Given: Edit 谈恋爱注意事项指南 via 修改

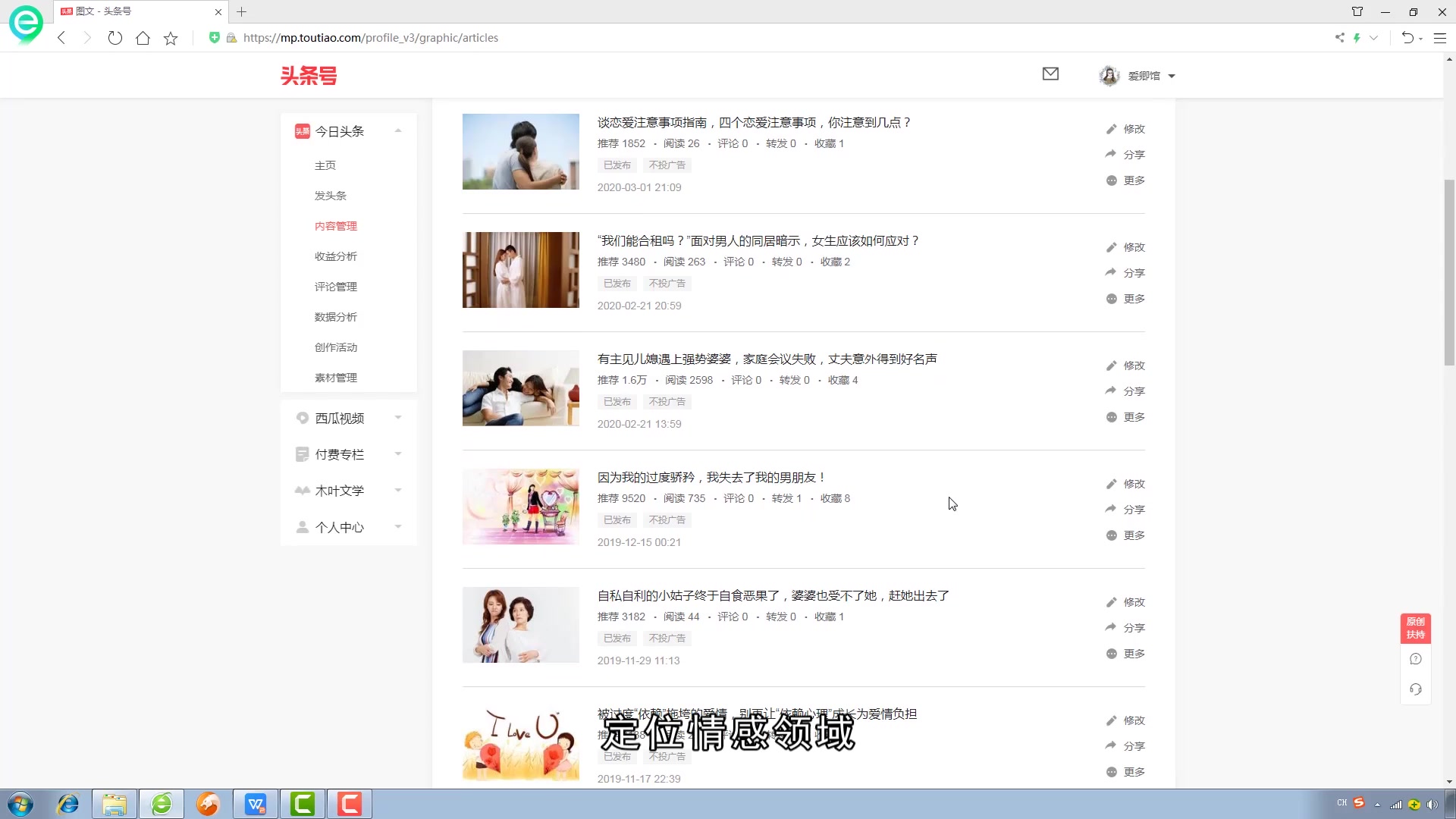Looking at the screenshot, I should [x=1125, y=129].
